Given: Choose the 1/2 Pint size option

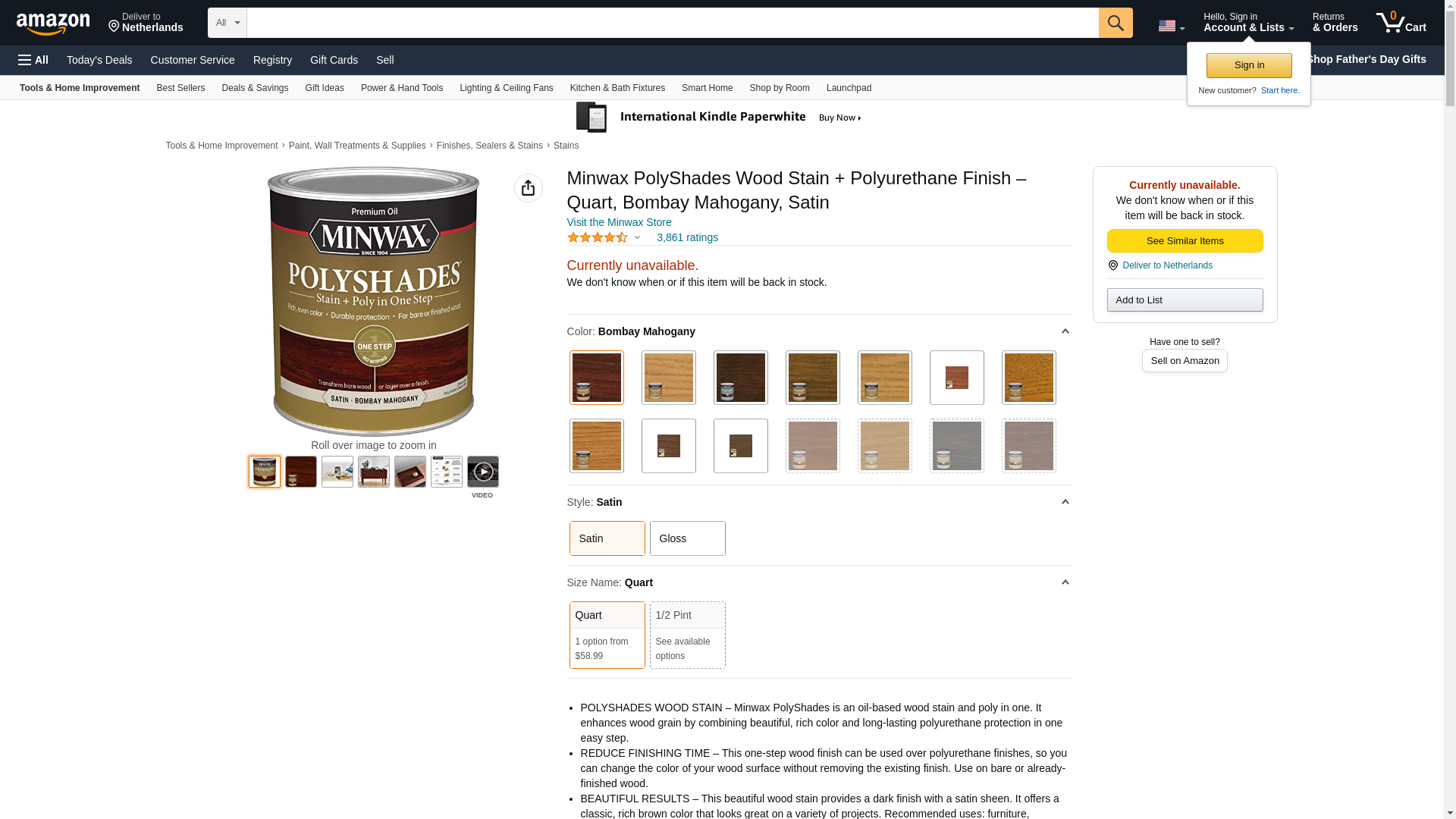Looking at the screenshot, I should (x=687, y=635).
